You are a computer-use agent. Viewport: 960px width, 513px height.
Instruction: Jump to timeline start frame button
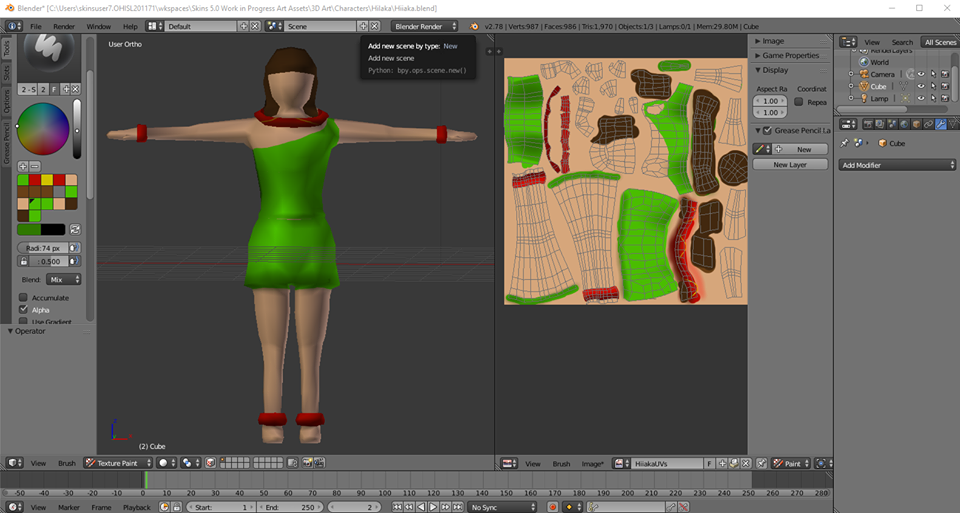[x=397, y=507]
